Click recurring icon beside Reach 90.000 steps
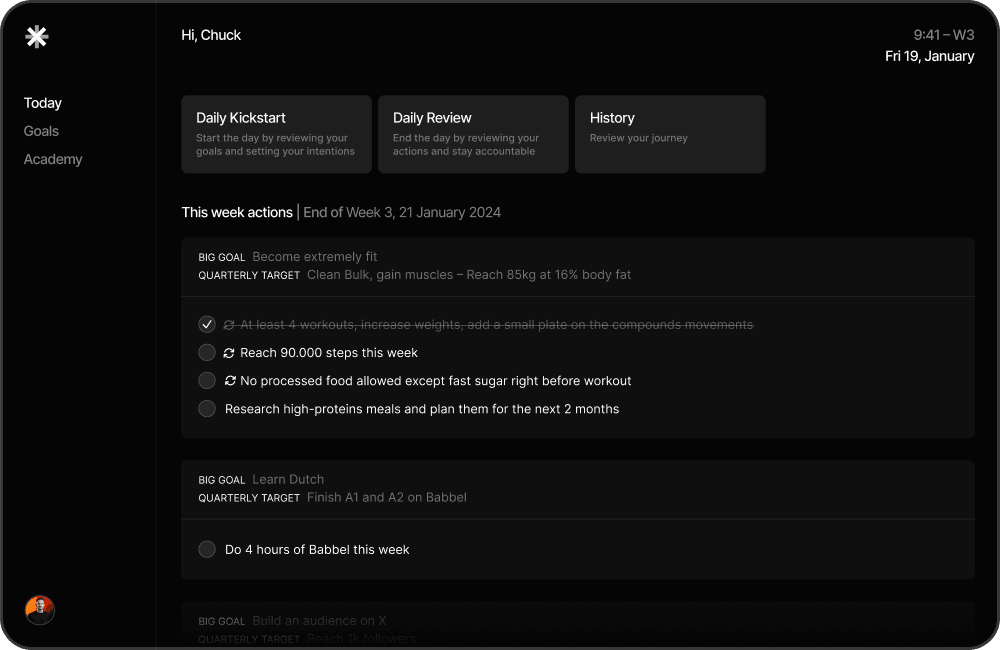The height and width of the screenshot is (650, 1000). click(x=229, y=353)
